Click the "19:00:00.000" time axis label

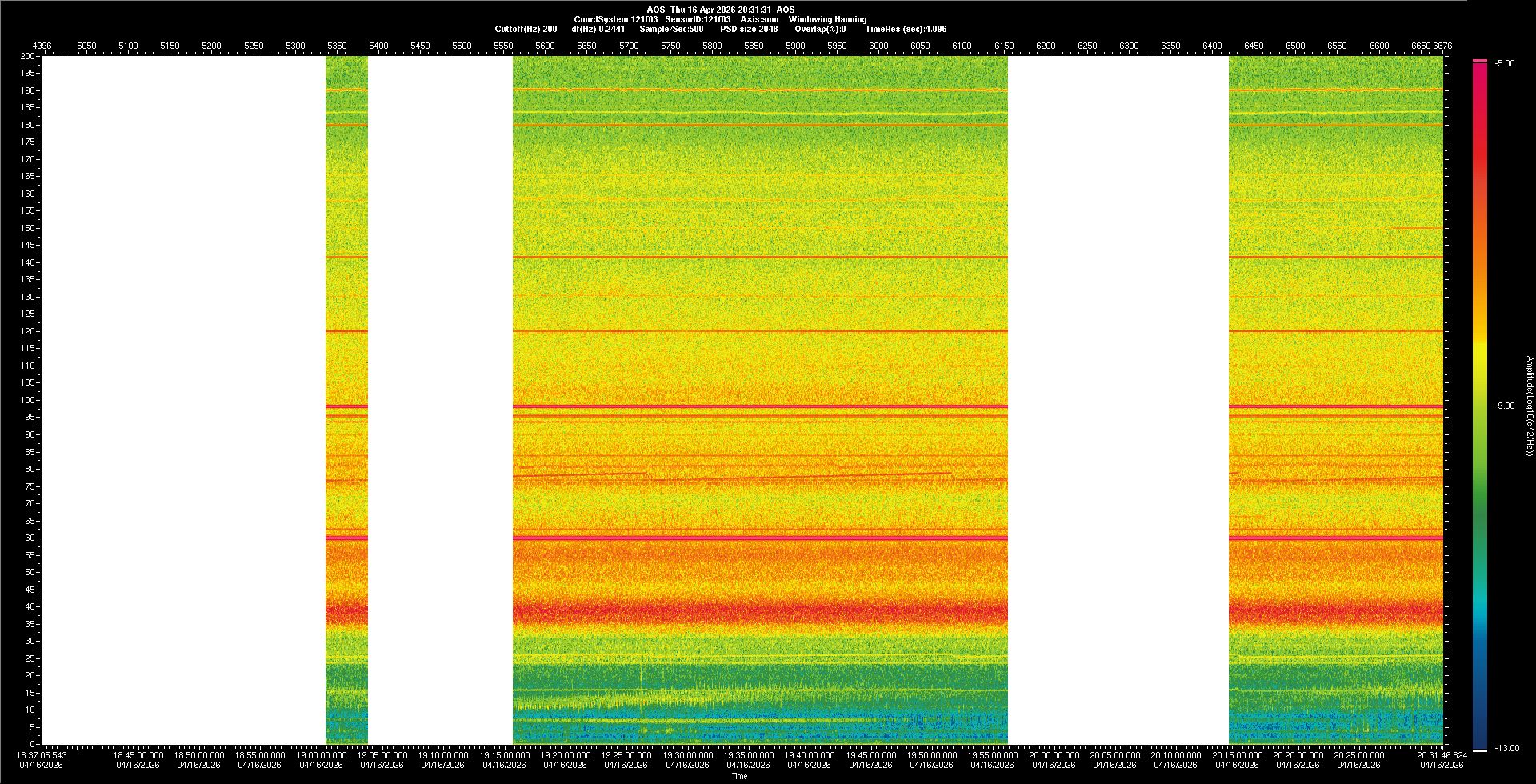pyautogui.click(x=322, y=754)
